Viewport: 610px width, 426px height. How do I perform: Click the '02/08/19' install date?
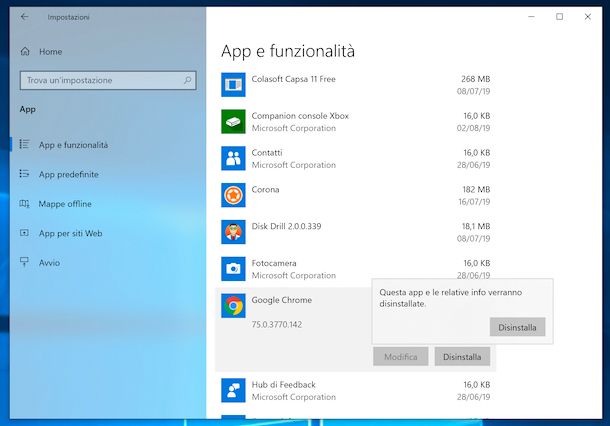pos(473,128)
